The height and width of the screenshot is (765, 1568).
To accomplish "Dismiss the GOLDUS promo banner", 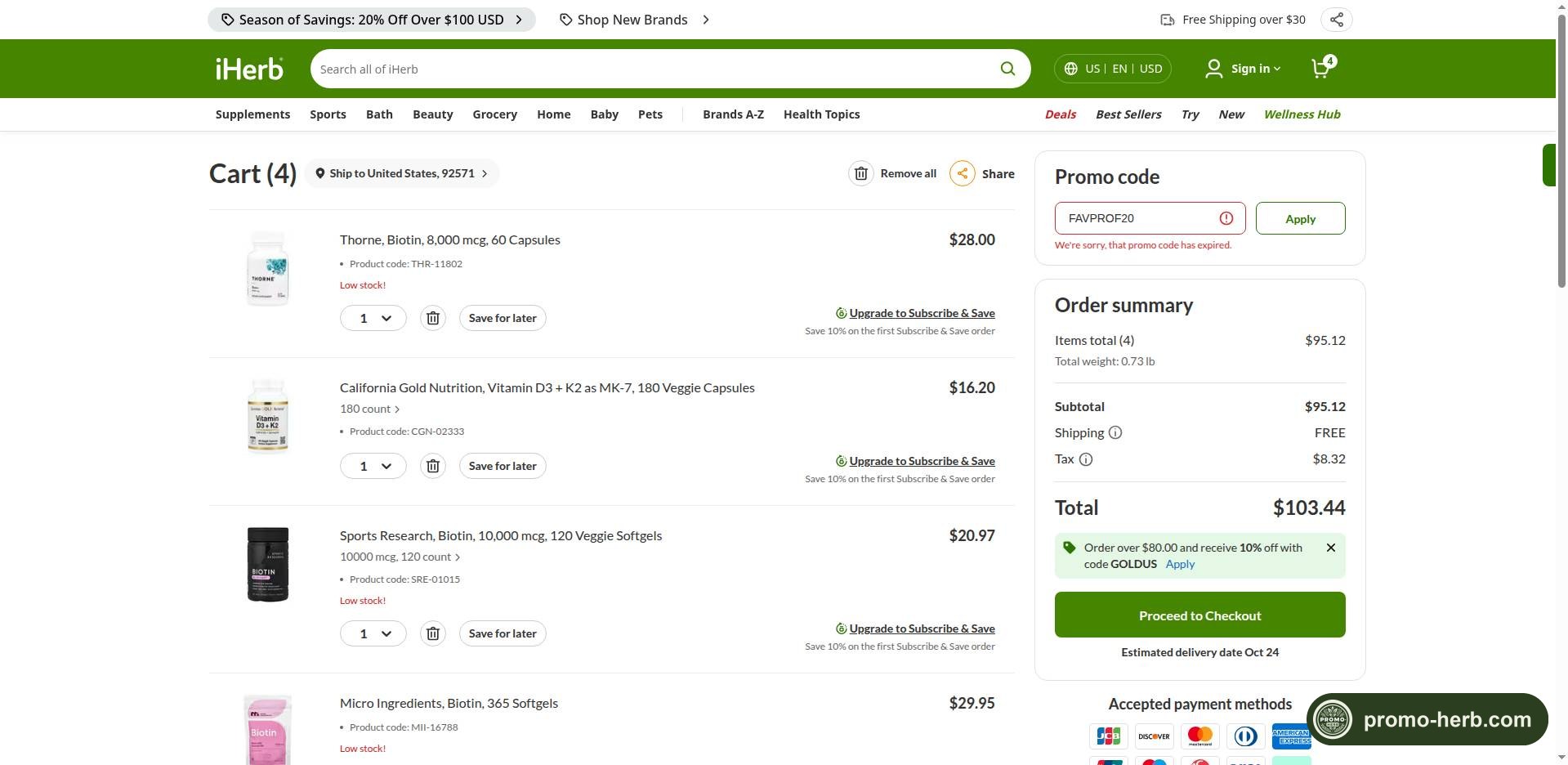I will [x=1330, y=548].
